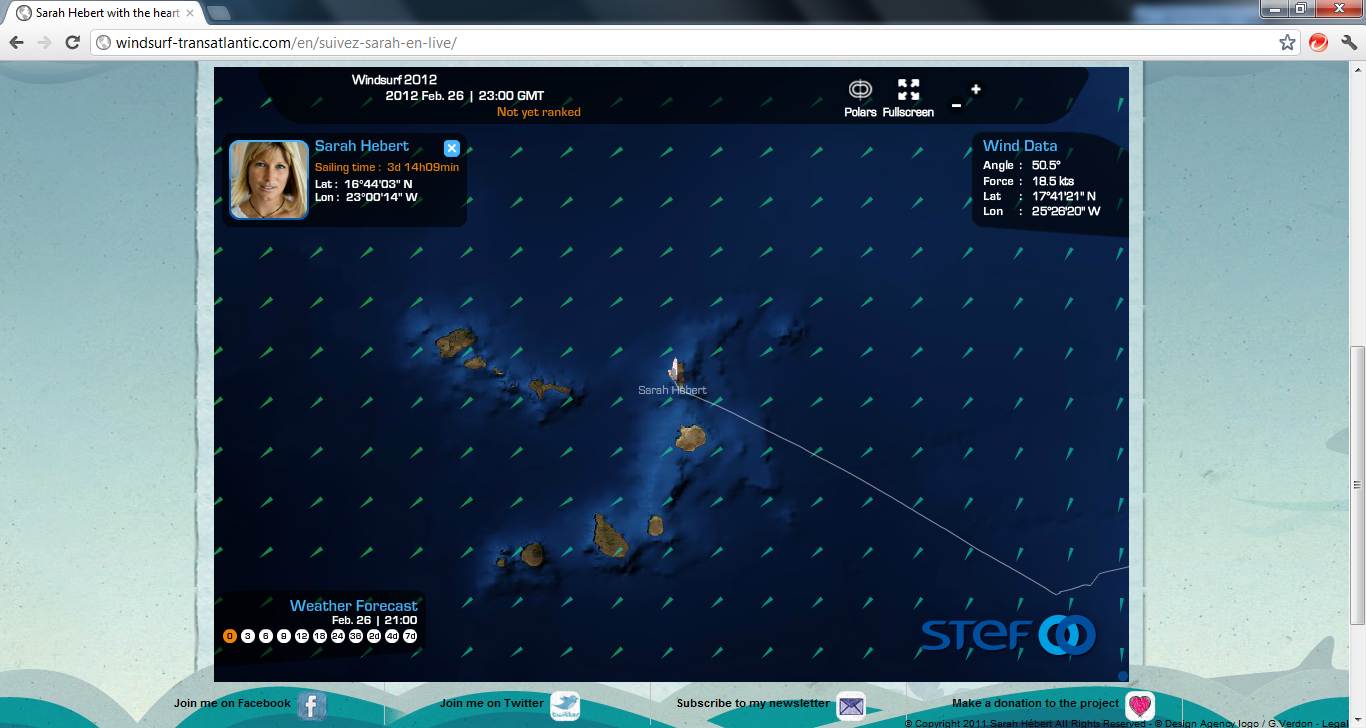Open the Polars chart icon
Screen dimensions: 1366x728
(860, 90)
